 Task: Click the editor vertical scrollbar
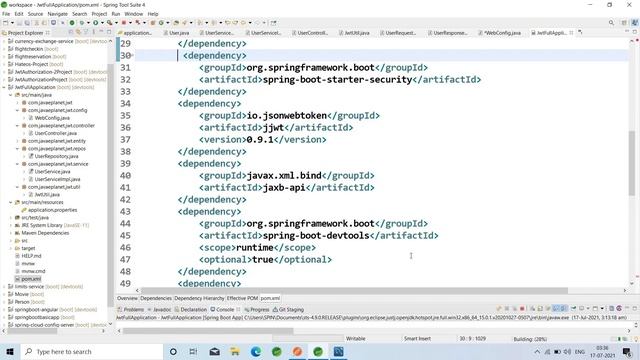pyautogui.click(x=632, y=163)
